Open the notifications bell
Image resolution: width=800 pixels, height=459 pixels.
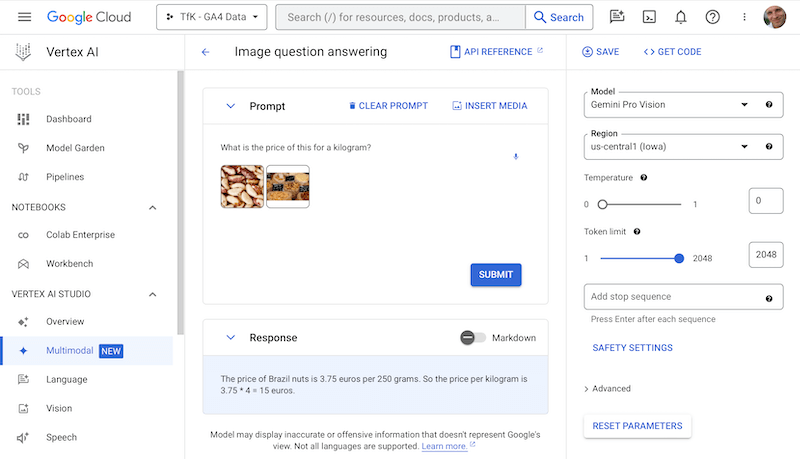pyautogui.click(x=681, y=17)
